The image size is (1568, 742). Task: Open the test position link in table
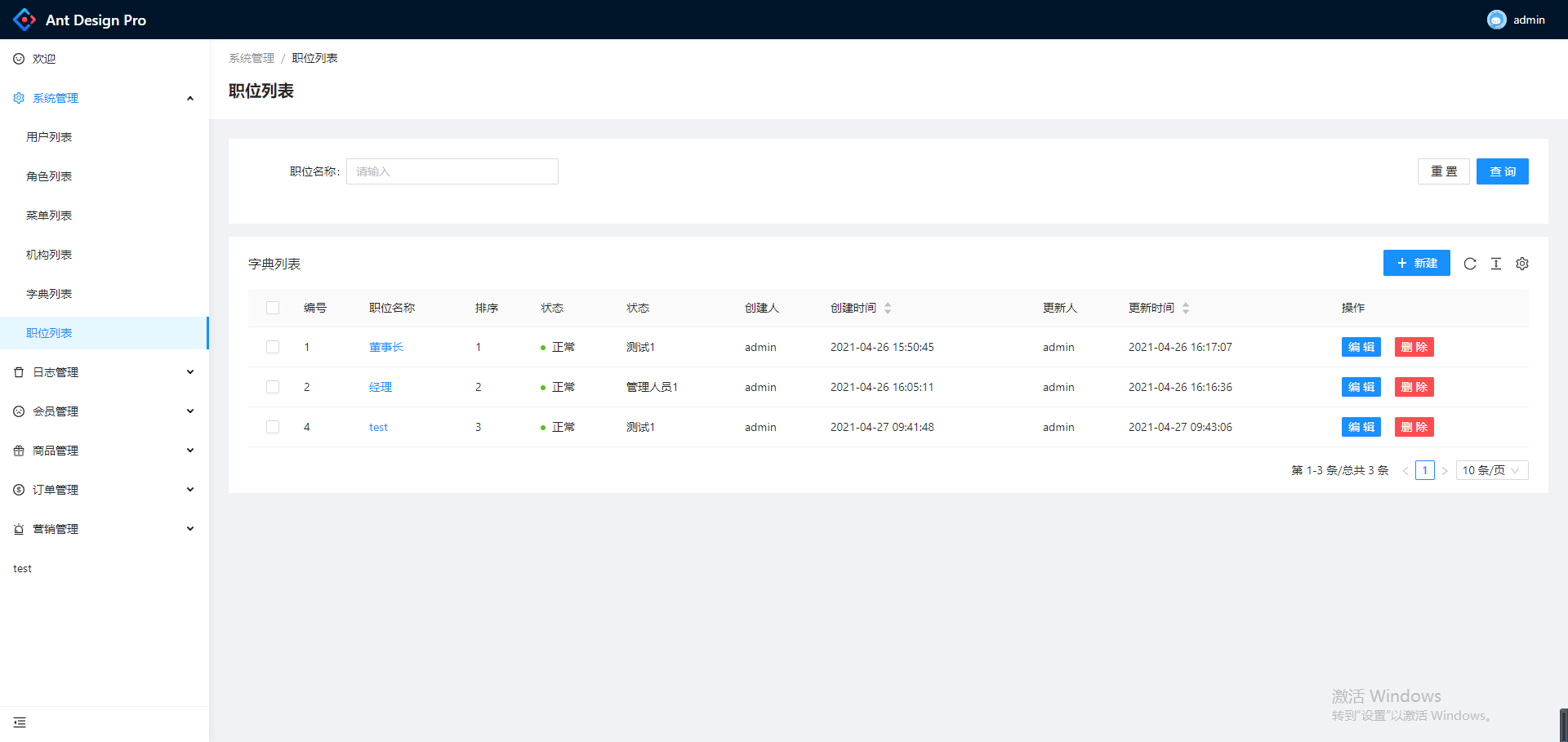[x=378, y=427]
